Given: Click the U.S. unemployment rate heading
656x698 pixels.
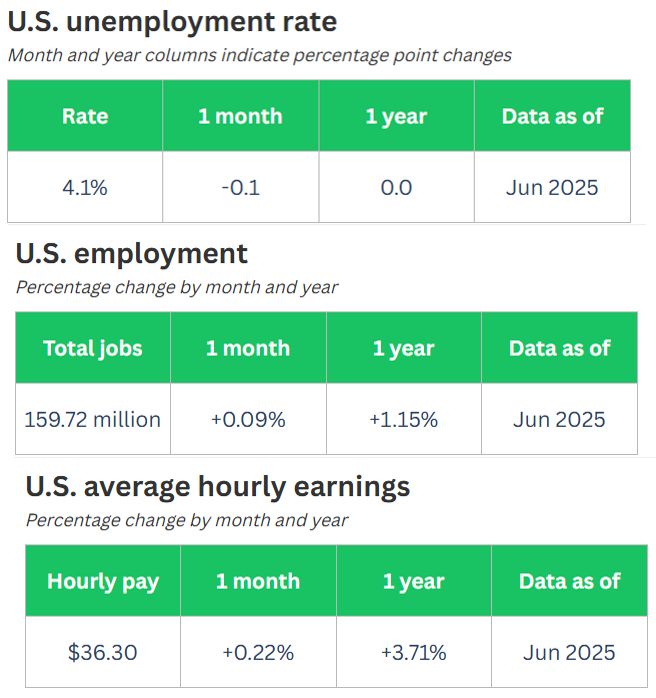Looking at the screenshot, I should tap(172, 22).
